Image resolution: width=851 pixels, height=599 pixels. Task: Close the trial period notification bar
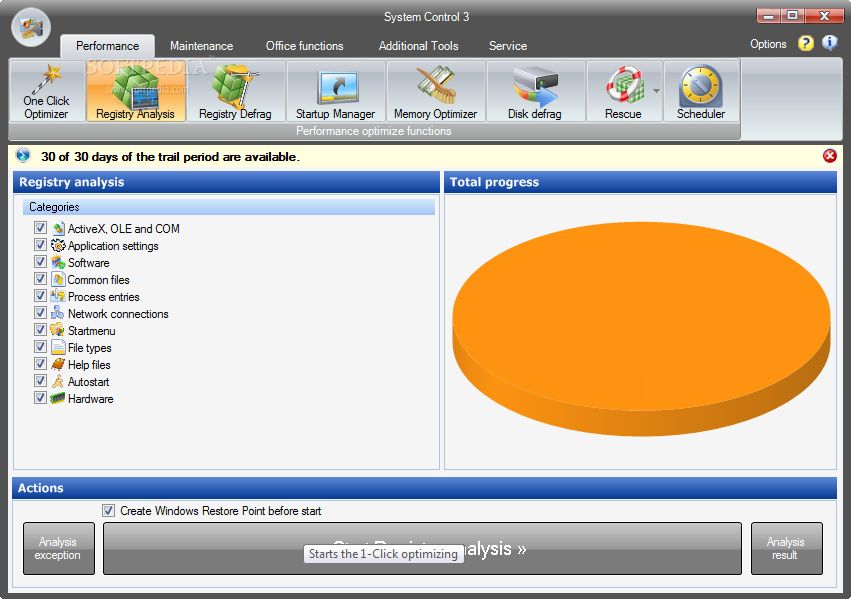[829, 156]
